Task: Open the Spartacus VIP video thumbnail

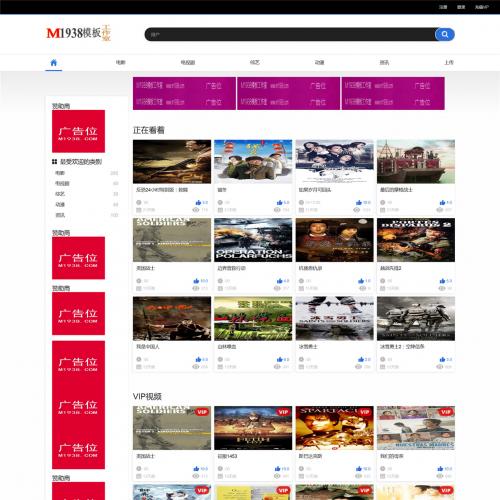Action: tap(334, 428)
